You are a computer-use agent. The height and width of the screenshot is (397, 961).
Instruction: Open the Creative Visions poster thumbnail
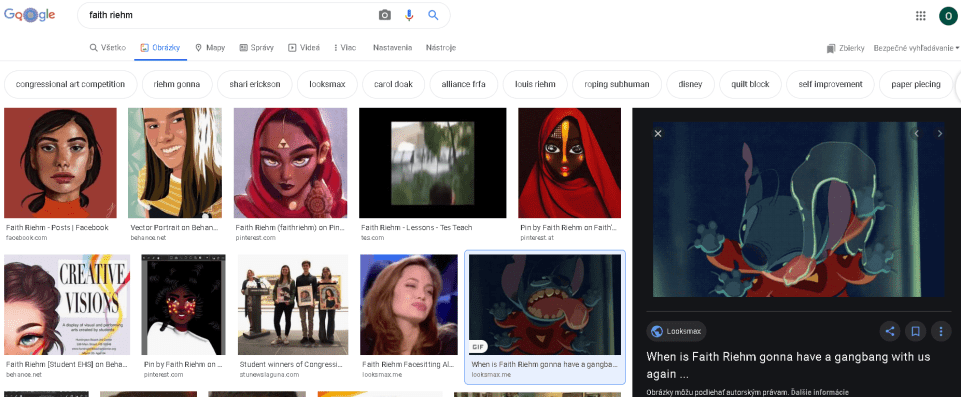coord(67,305)
